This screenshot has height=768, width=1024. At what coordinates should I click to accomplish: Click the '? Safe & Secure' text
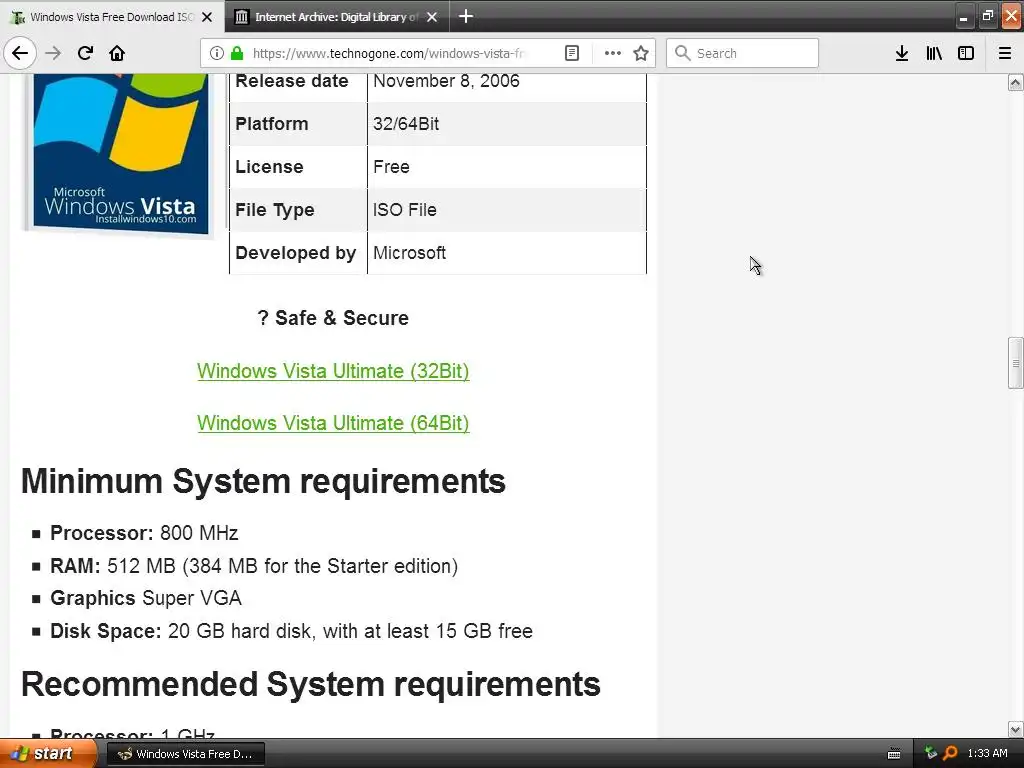pos(333,318)
